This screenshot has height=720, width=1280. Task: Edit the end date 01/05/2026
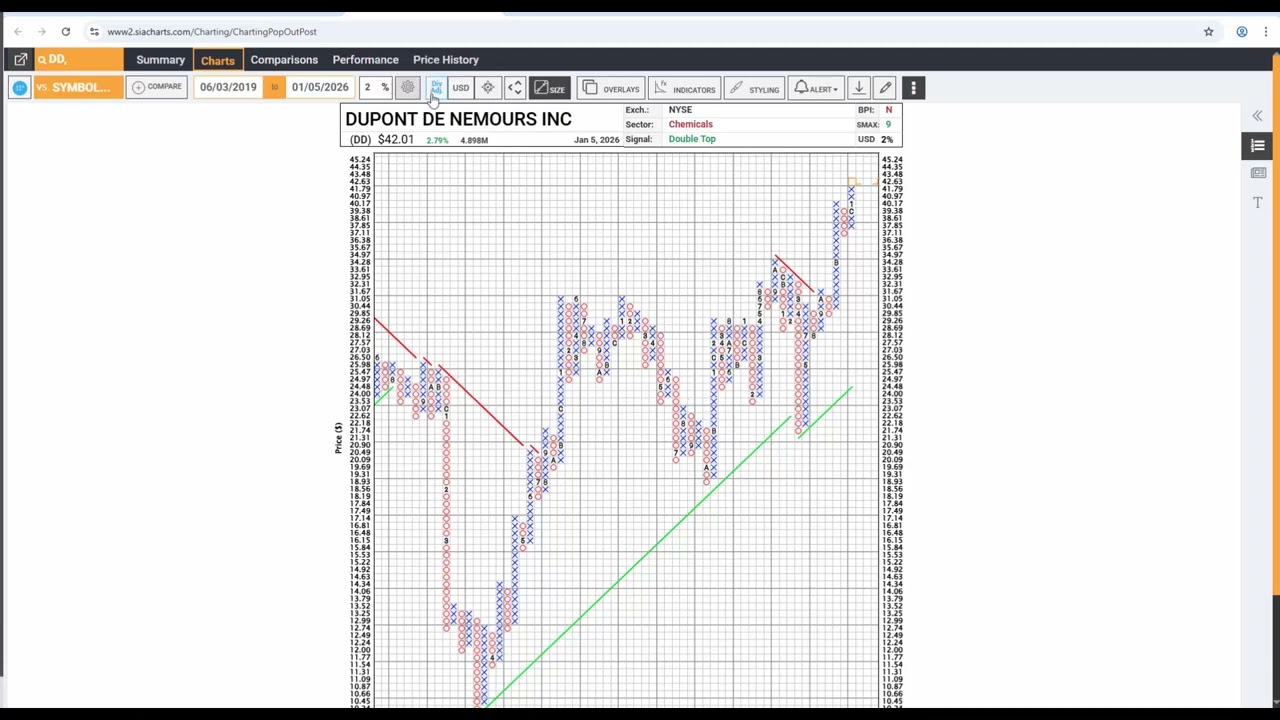point(320,88)
